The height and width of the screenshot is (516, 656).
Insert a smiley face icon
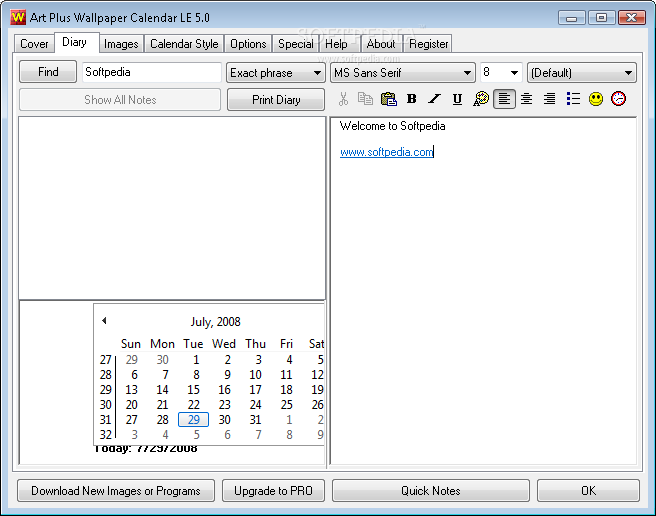pyautogui.click(x=596, y=99)
